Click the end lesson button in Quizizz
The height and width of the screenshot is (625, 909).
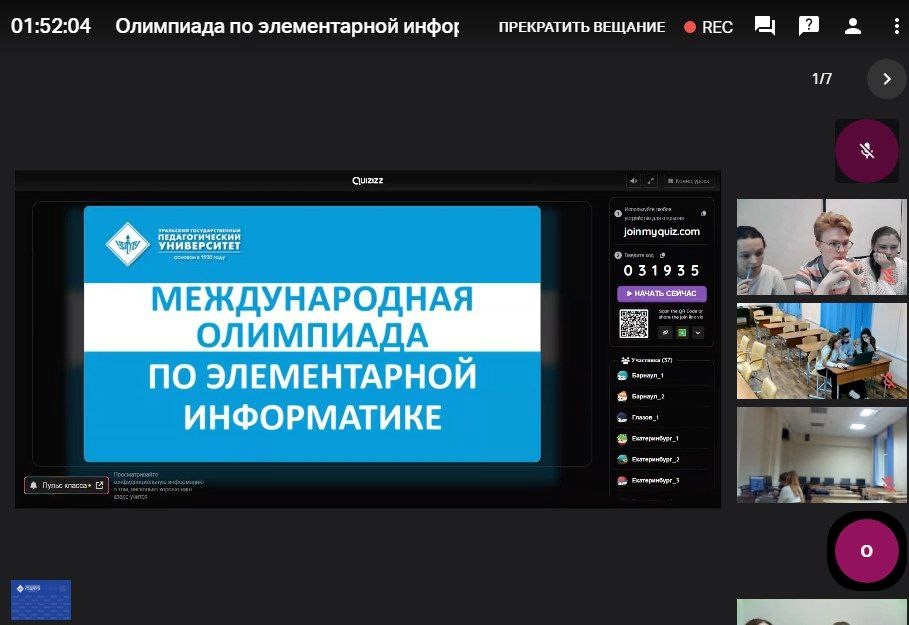[688, 181]
